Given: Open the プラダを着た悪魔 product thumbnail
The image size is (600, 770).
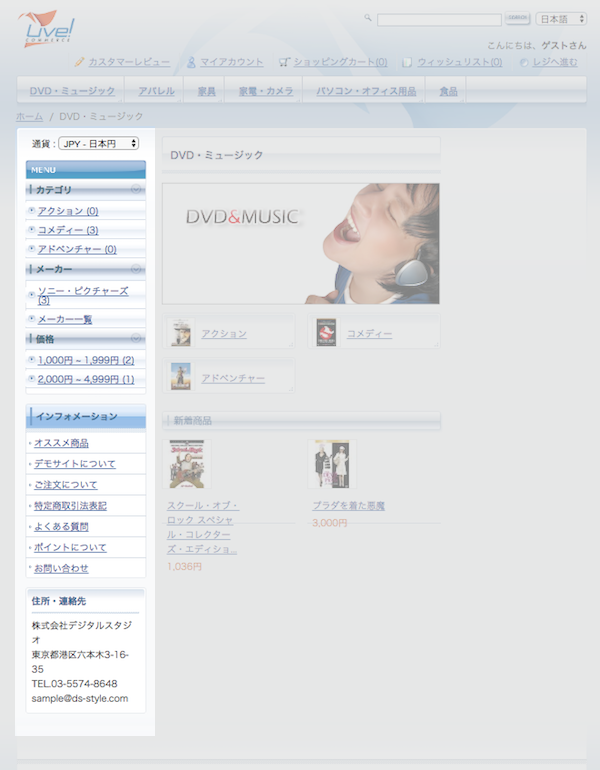Looking at the screenshot, I should 329,464.
